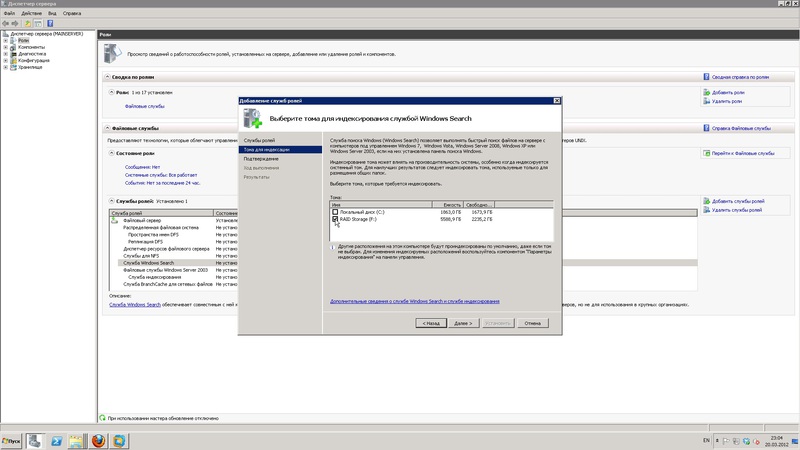Click the Далее button in the wizard

pyautogui.click(x=463, y=323)
